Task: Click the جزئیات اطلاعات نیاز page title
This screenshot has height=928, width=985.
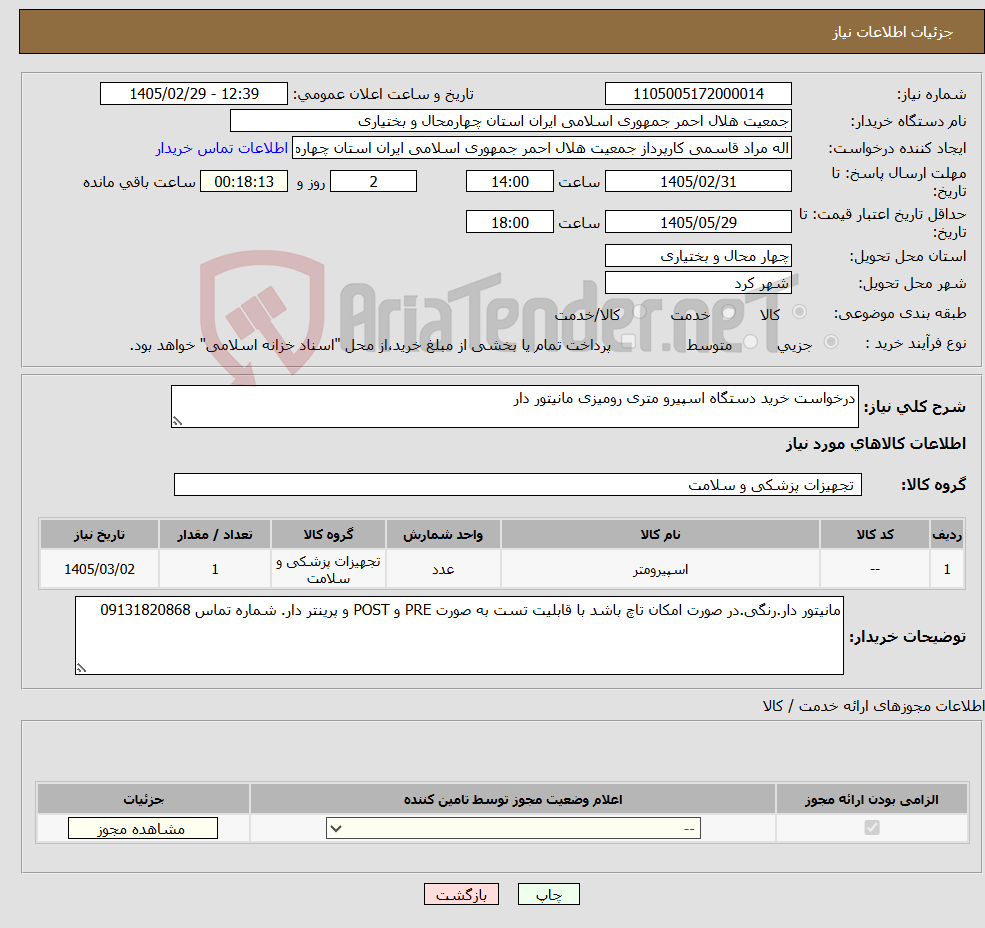Action: 893,32
